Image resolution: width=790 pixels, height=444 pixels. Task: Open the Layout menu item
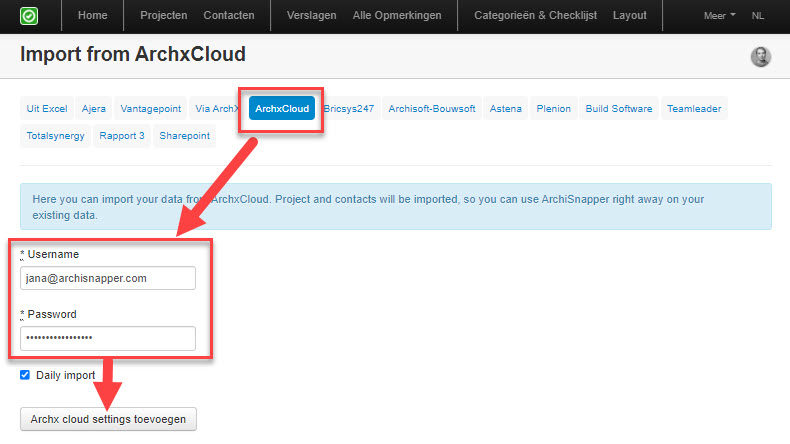point(630,16)
